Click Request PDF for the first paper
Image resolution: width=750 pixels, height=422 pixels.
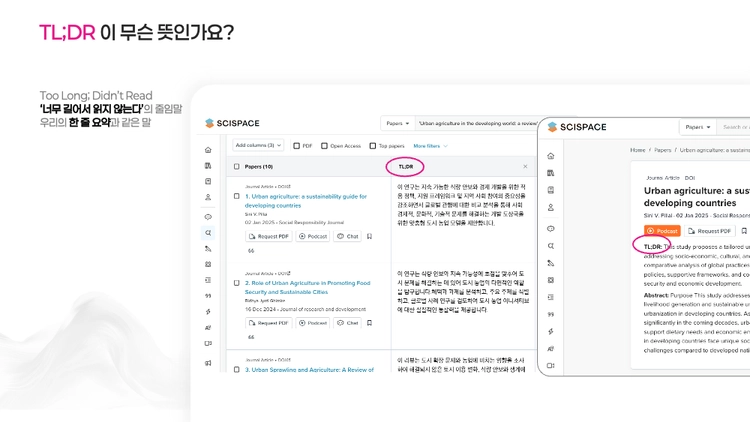(269, 236)
